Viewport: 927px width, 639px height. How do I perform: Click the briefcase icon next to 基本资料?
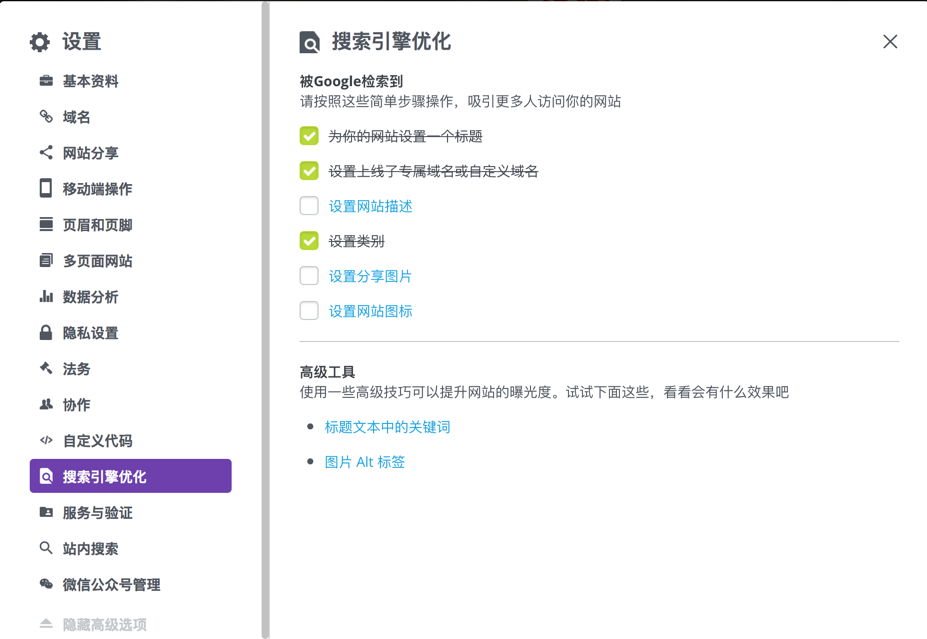coord(46,81)
